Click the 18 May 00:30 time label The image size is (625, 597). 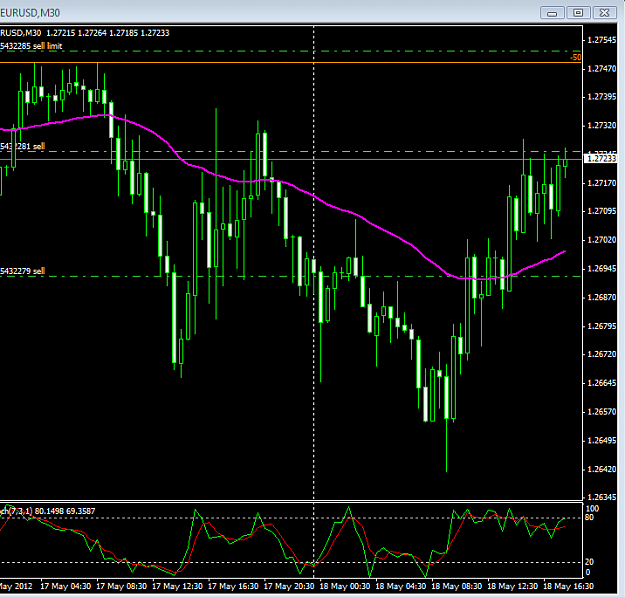coord(345,586)
